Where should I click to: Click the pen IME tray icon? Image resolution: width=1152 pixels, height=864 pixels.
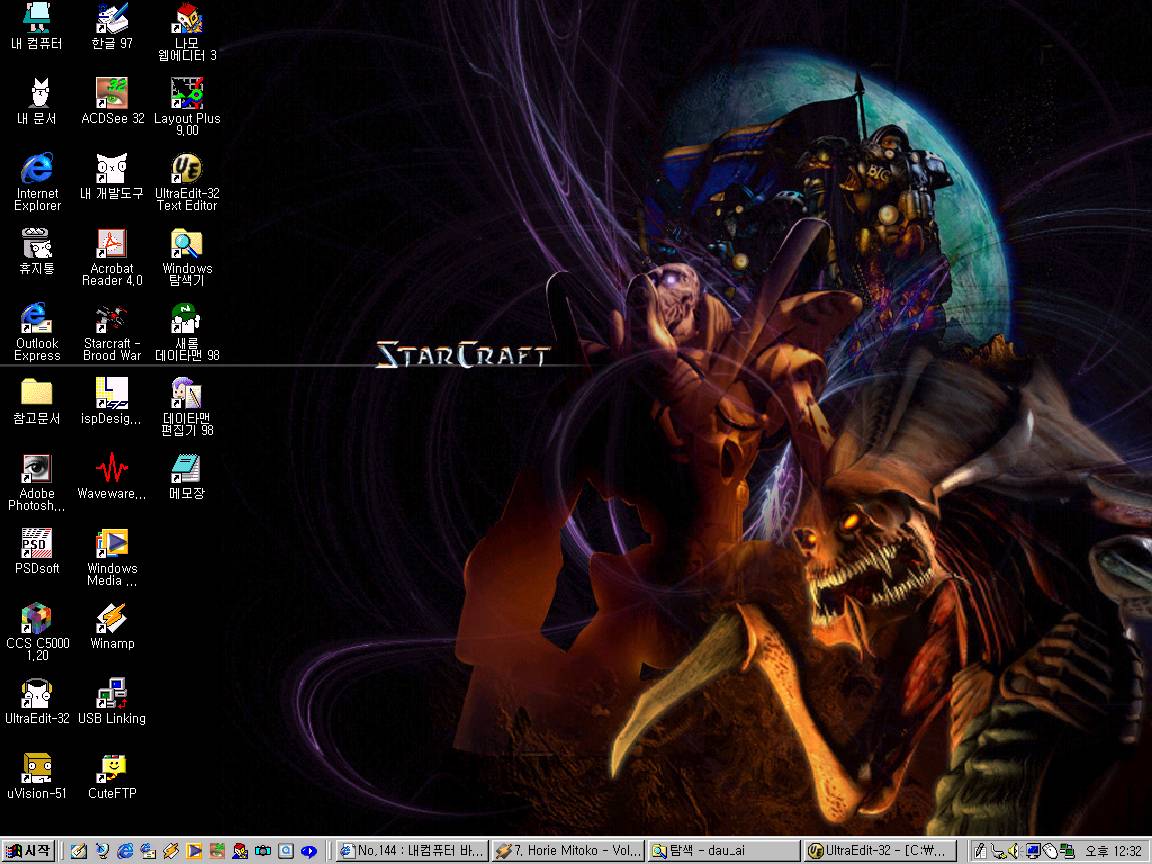tap(980, 852)
